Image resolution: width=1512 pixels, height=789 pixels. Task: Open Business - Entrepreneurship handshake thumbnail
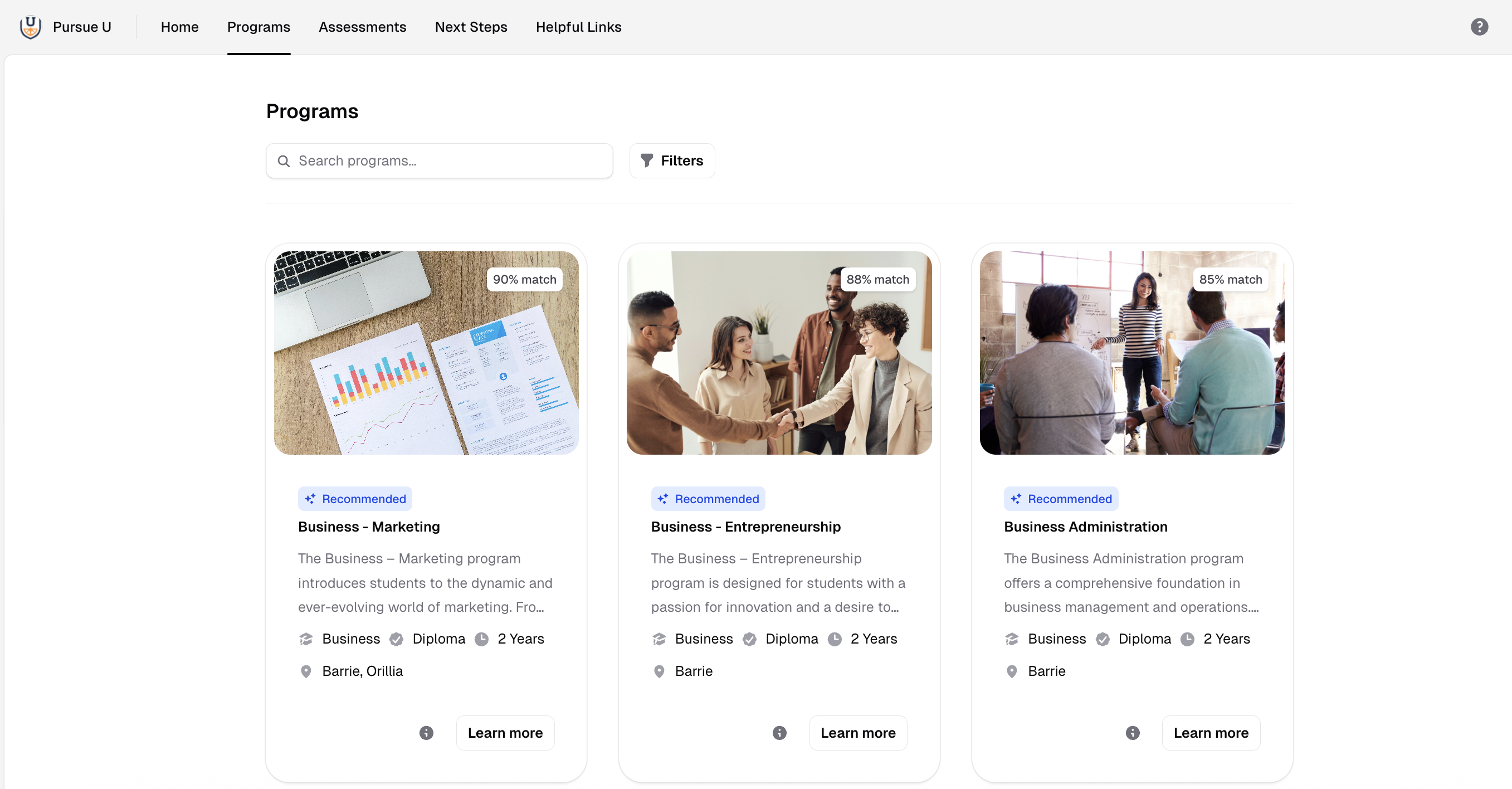pyautogui.click(x=779, y=353)
